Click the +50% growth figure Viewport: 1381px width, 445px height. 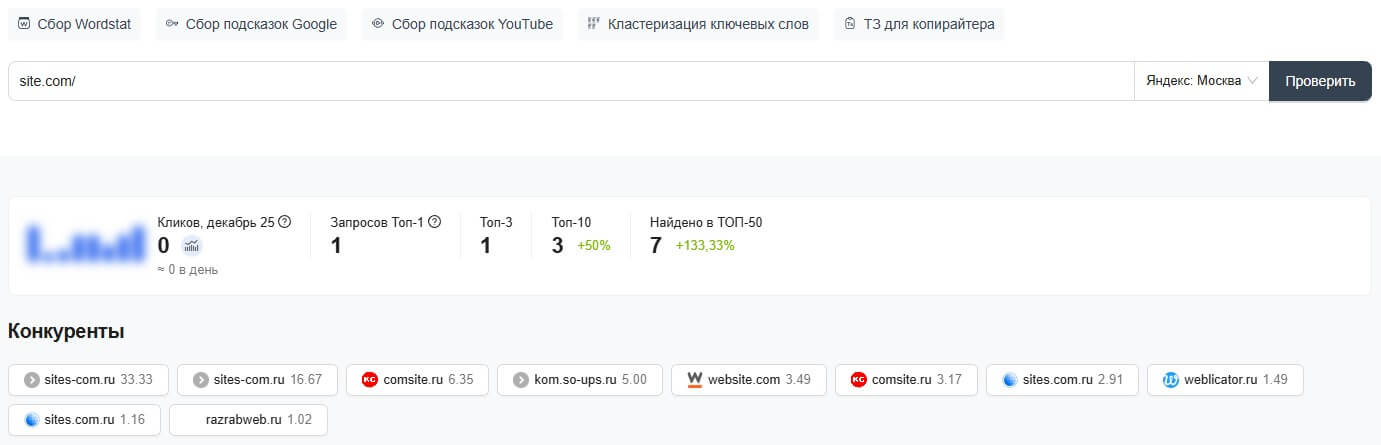tap(594, 245)
